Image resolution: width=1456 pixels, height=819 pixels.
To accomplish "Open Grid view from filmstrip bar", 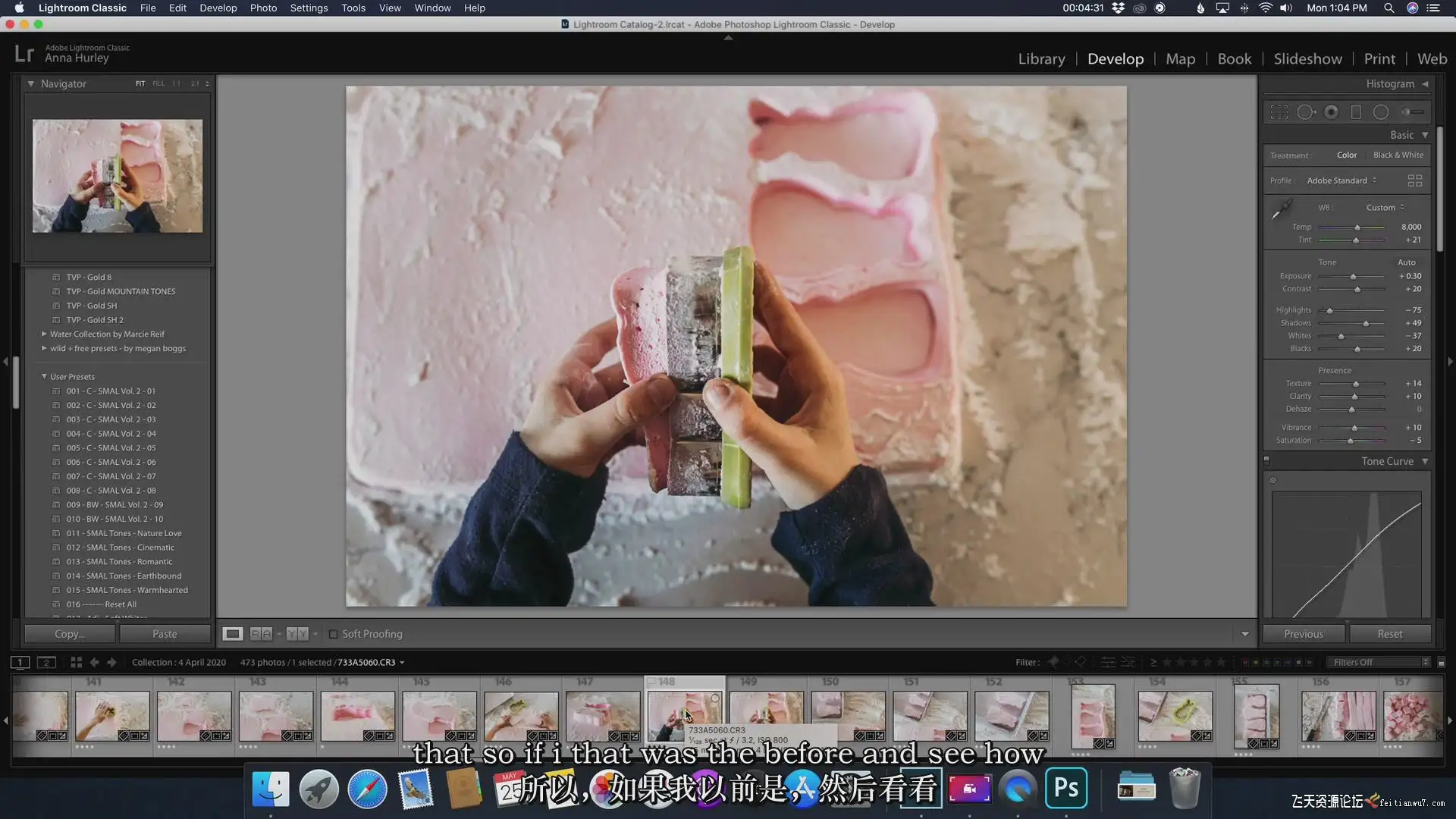I will pos(76,662).
